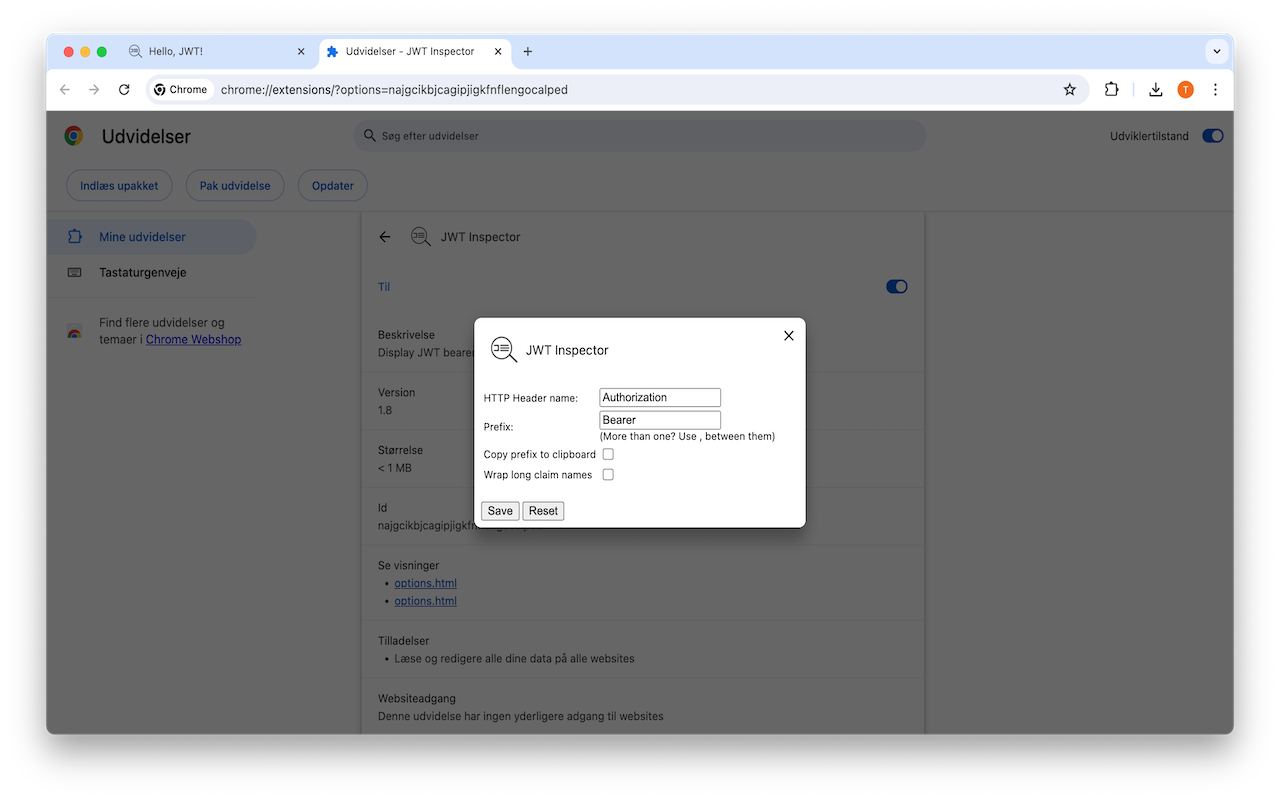The width and height of the screenshot is (1280, 800).
Task: Click the HTTP Header name input field
Action: pyautogui.click(x=659, y=397)
